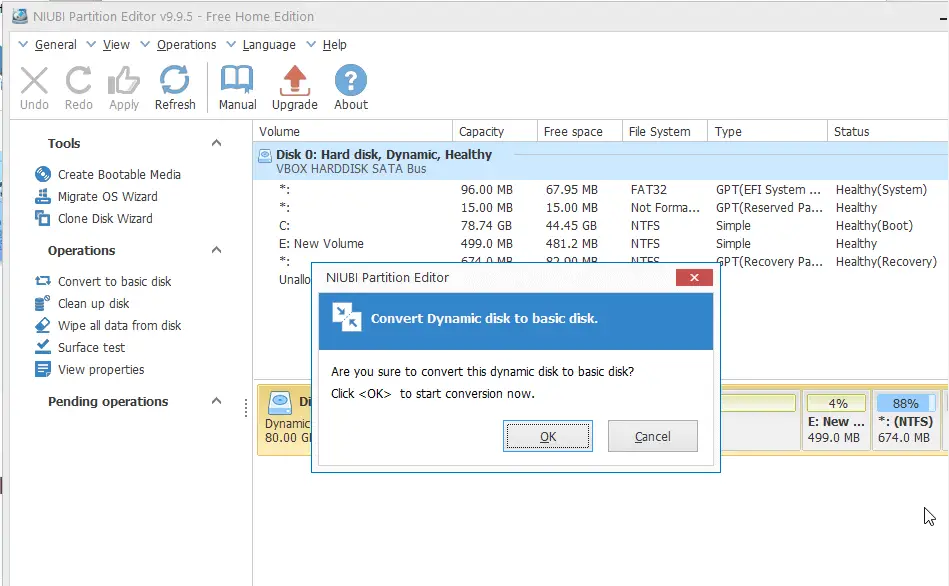Screen dimensions: 949x586
Task: Launch Migrate OS Wizard
Action: point(108,196)
